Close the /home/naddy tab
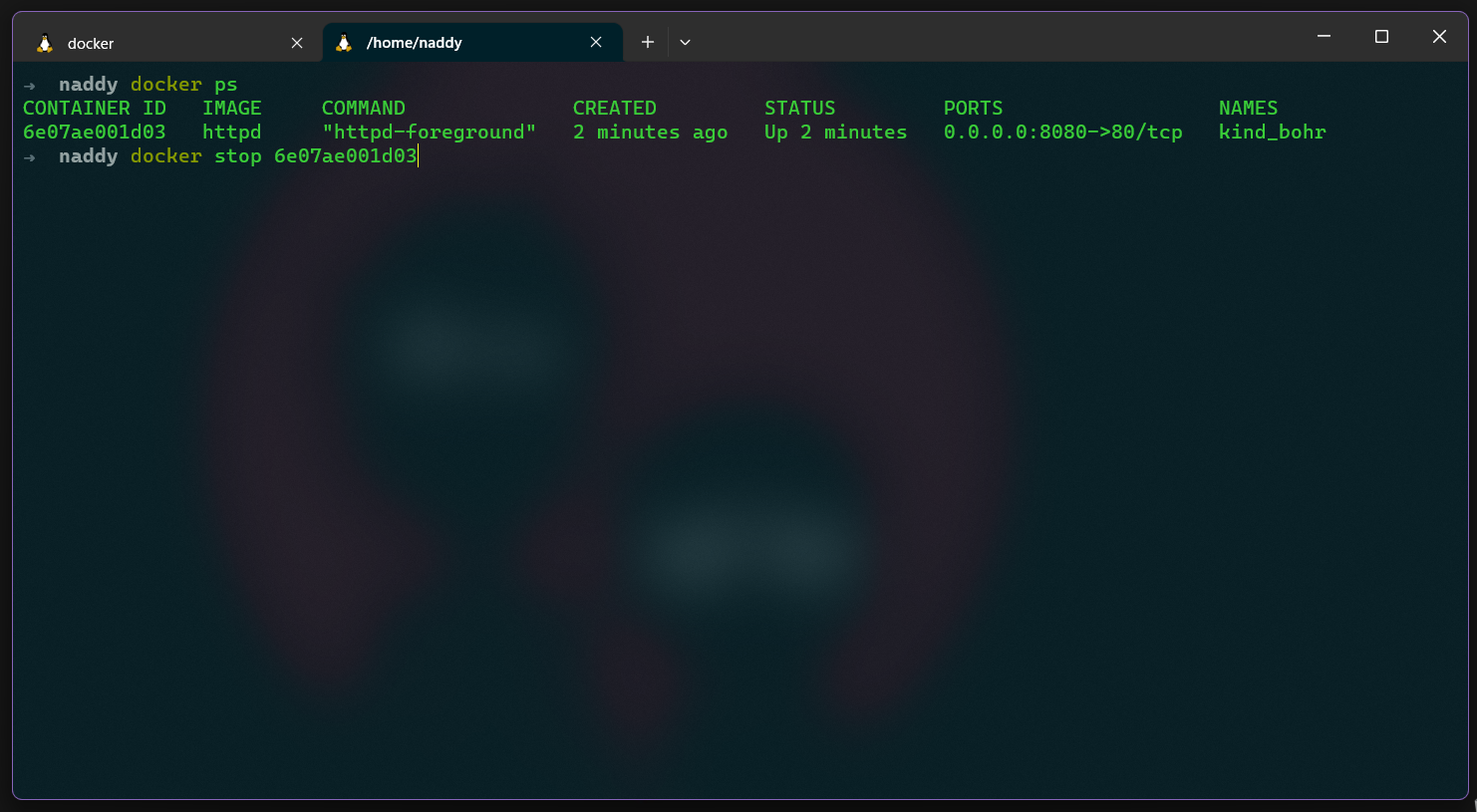 [x=596, y=42]
